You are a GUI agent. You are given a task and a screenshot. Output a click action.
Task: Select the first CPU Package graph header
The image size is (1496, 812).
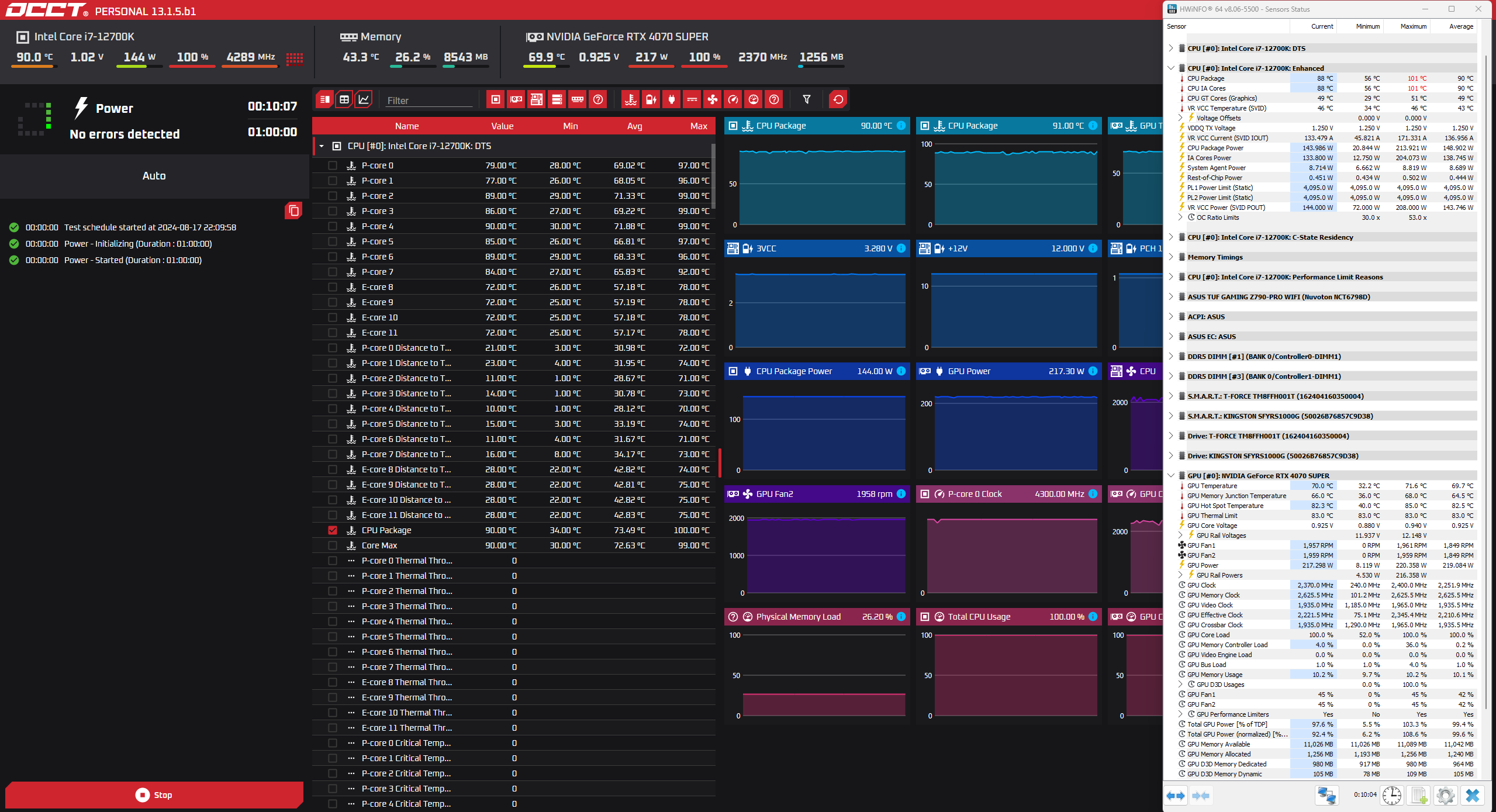817,126
